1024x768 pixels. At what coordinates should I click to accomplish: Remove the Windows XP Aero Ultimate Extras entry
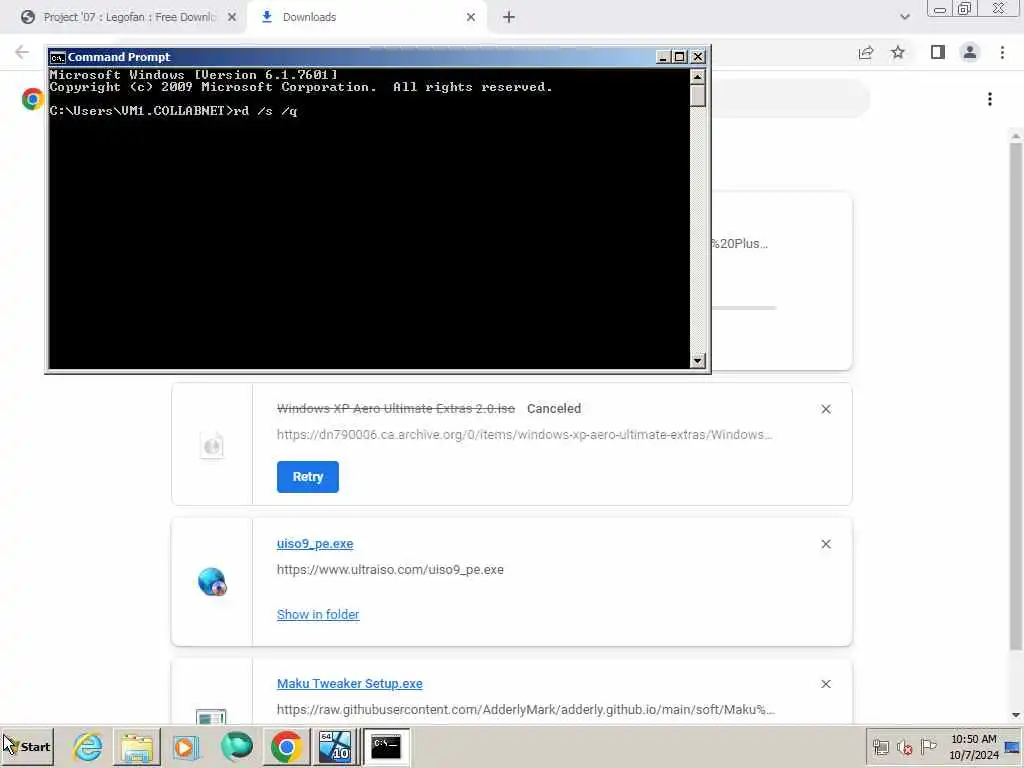(x=826, y=409)
